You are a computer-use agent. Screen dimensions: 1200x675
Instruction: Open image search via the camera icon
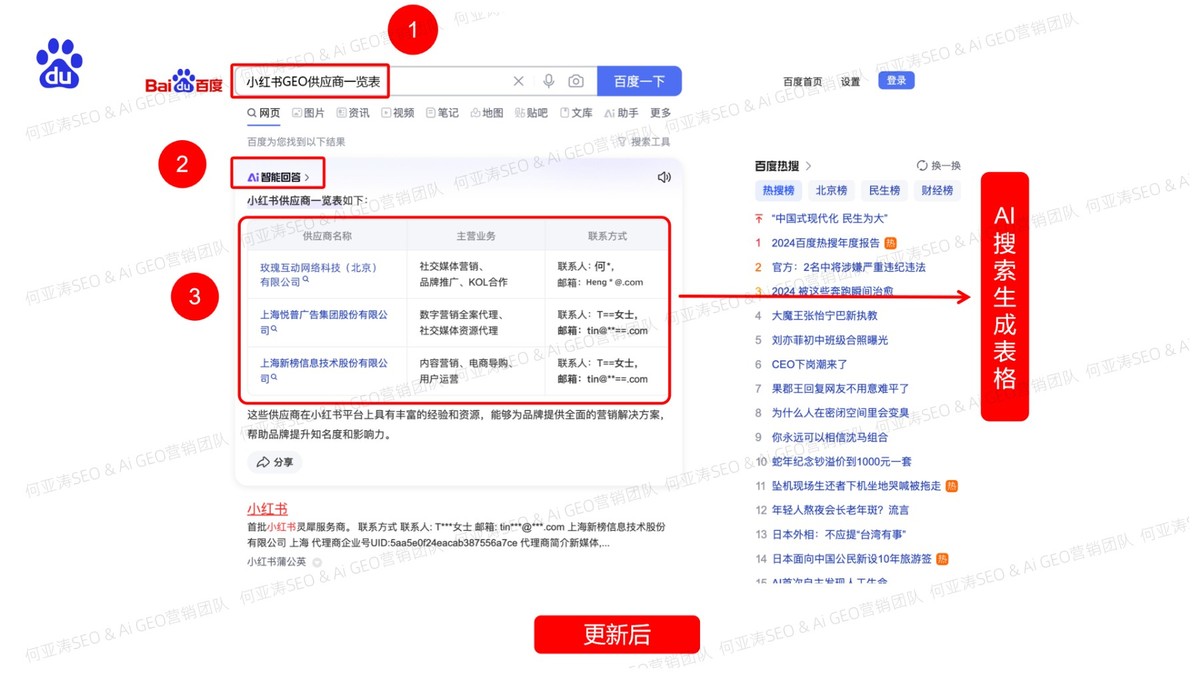tap(576, 81)
